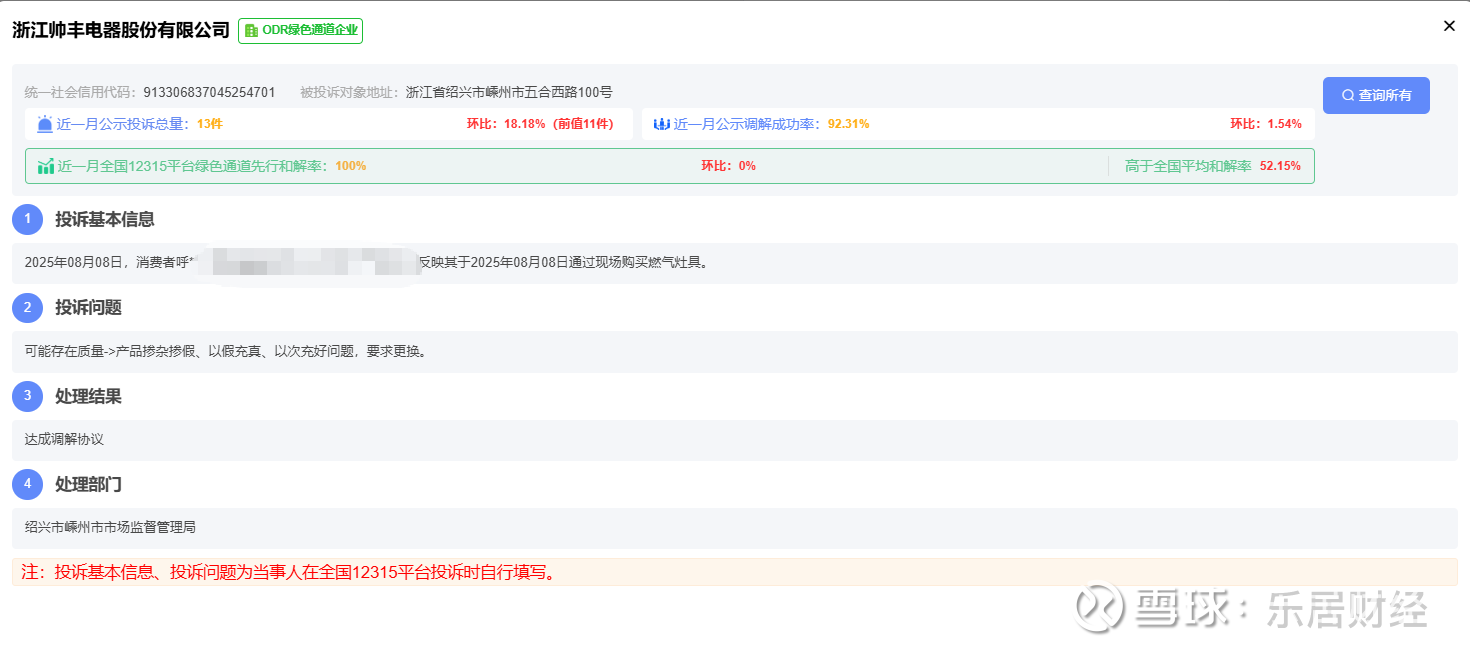Select address 浙江省绍兴市嵊州市五合西路100号
1470x654 pixels.
point(509,92)
